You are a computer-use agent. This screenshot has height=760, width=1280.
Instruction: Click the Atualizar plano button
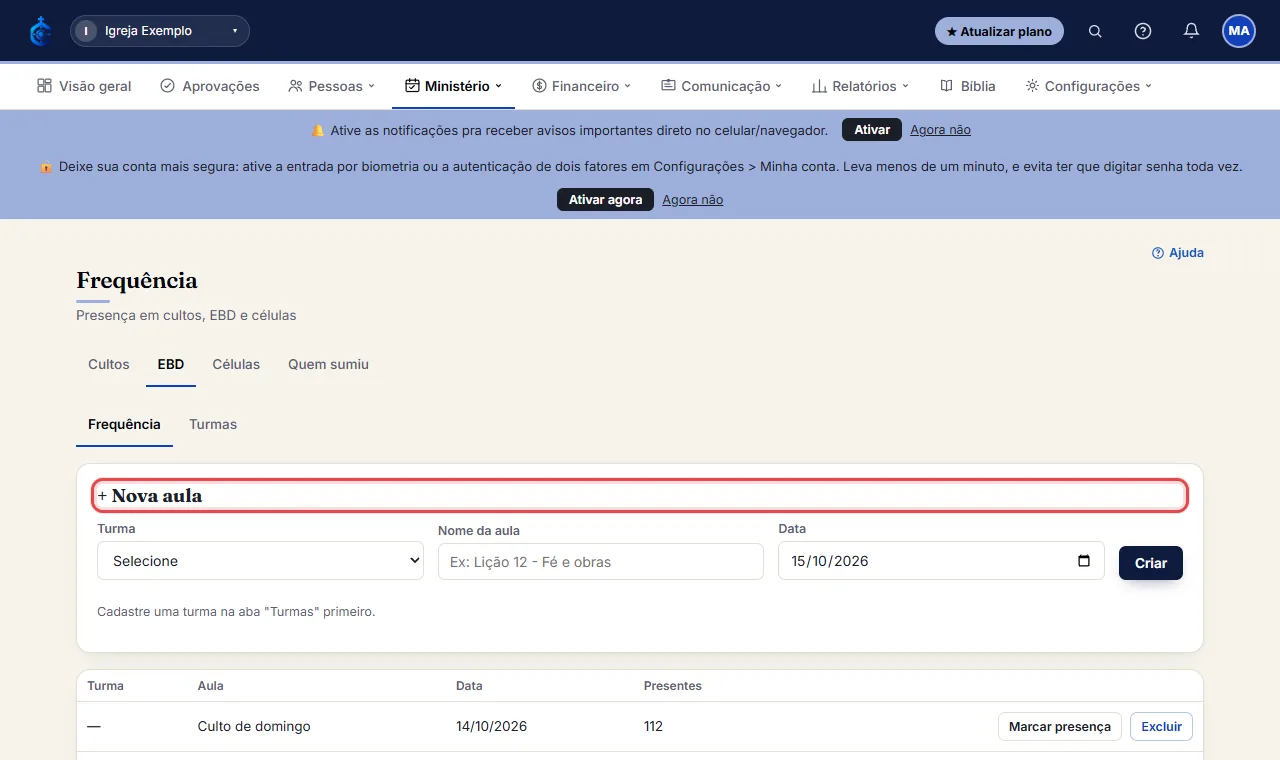(x=999, y=31)
